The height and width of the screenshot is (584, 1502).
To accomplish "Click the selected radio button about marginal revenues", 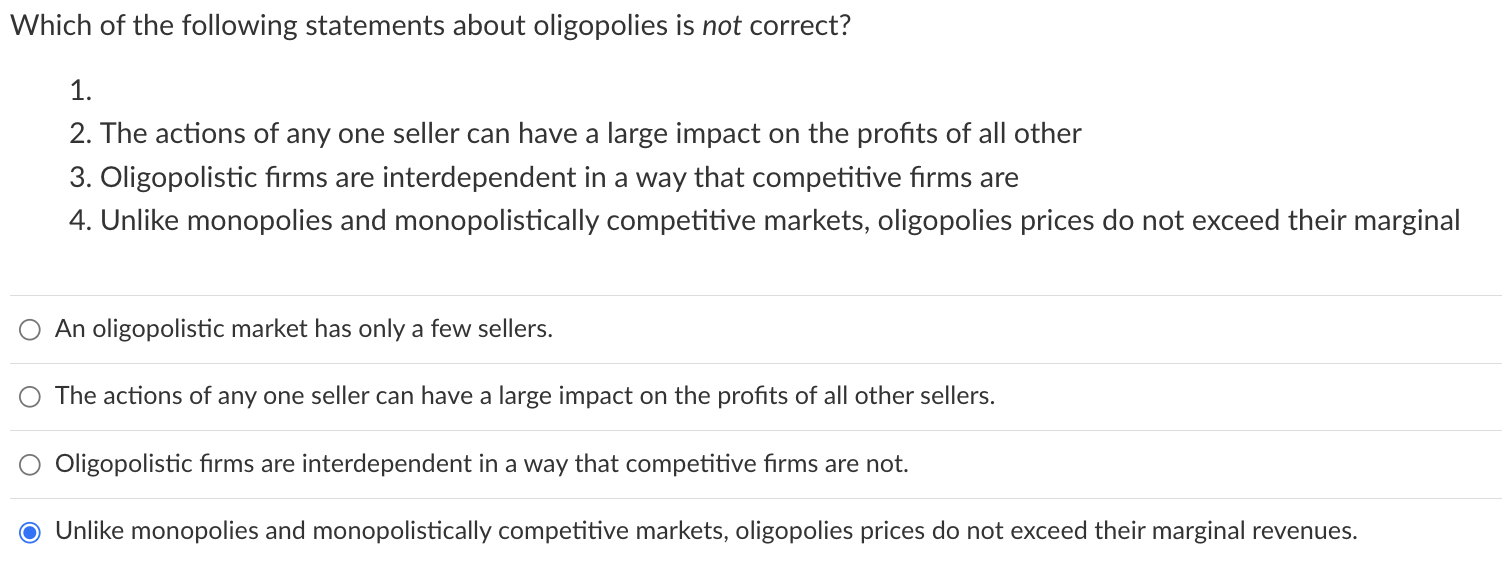I will [x=29, y=531].
